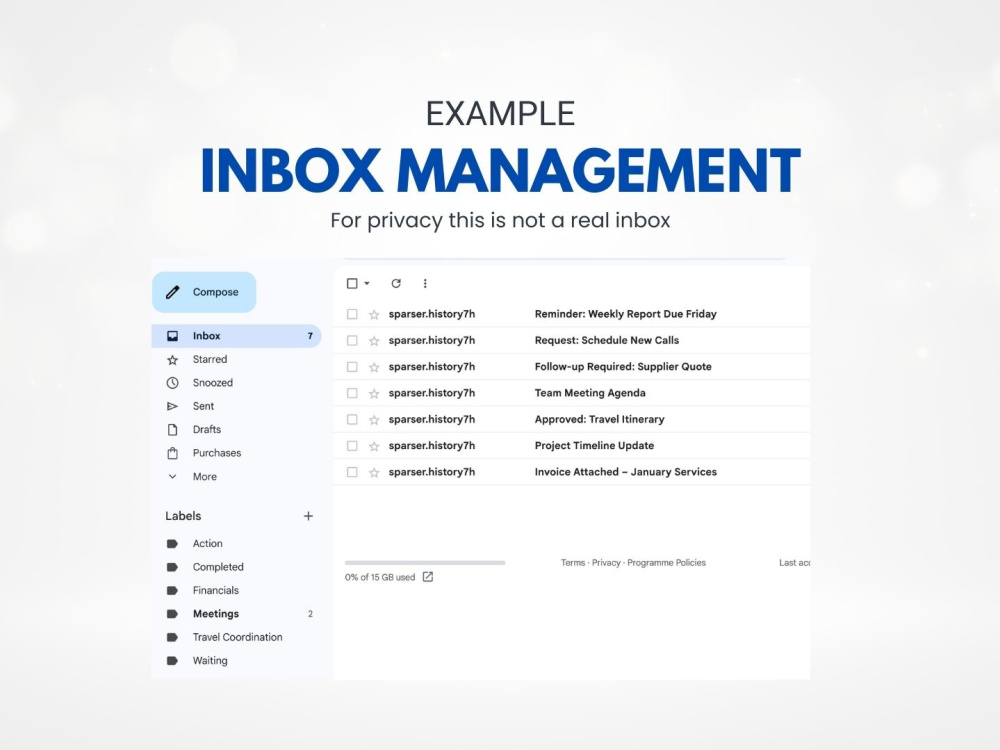1000x750 pixels.
Task: Toggle the select all checkbox
Action: tap(352, 283)
